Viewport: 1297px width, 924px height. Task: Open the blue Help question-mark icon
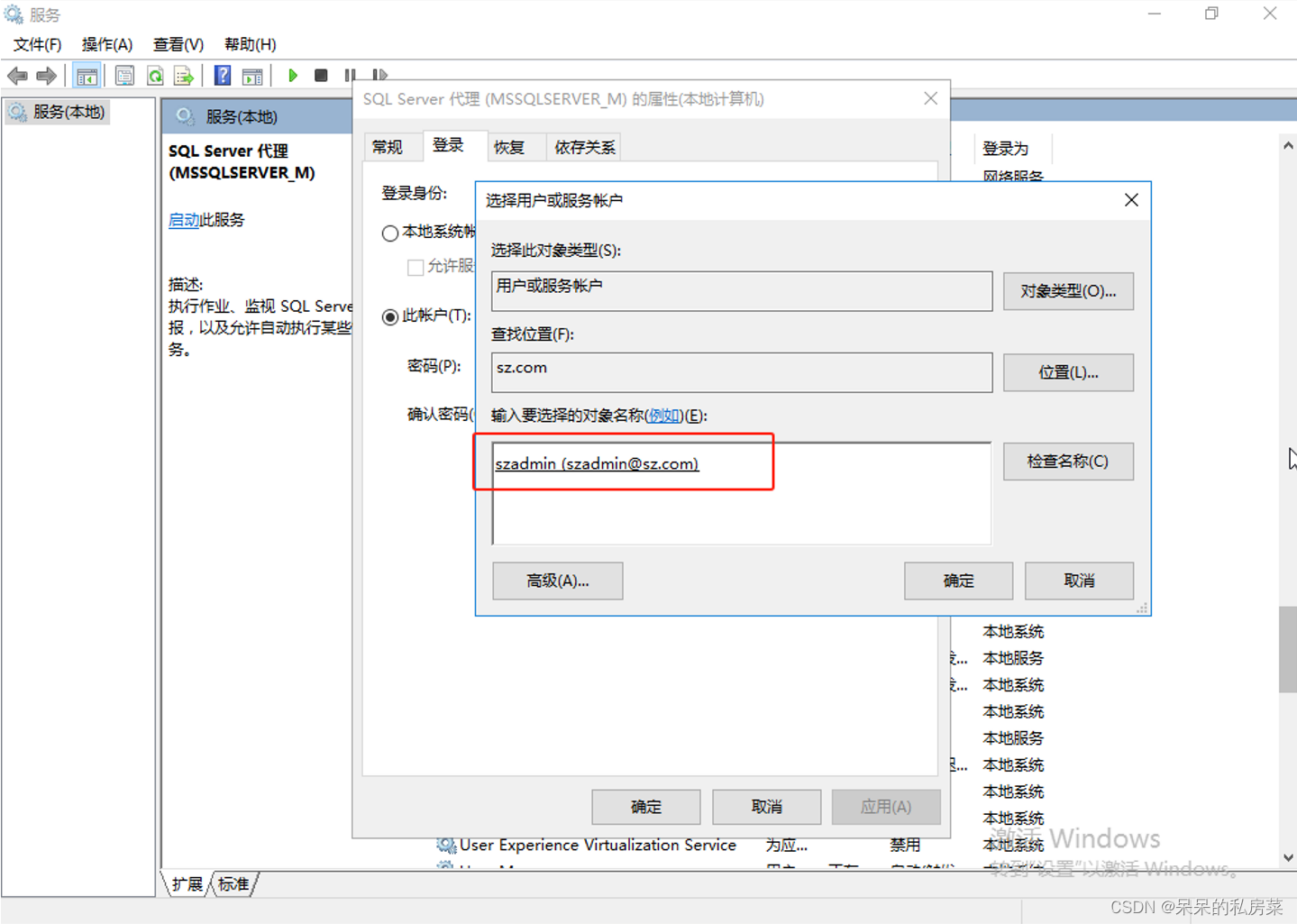coord(223,76)
